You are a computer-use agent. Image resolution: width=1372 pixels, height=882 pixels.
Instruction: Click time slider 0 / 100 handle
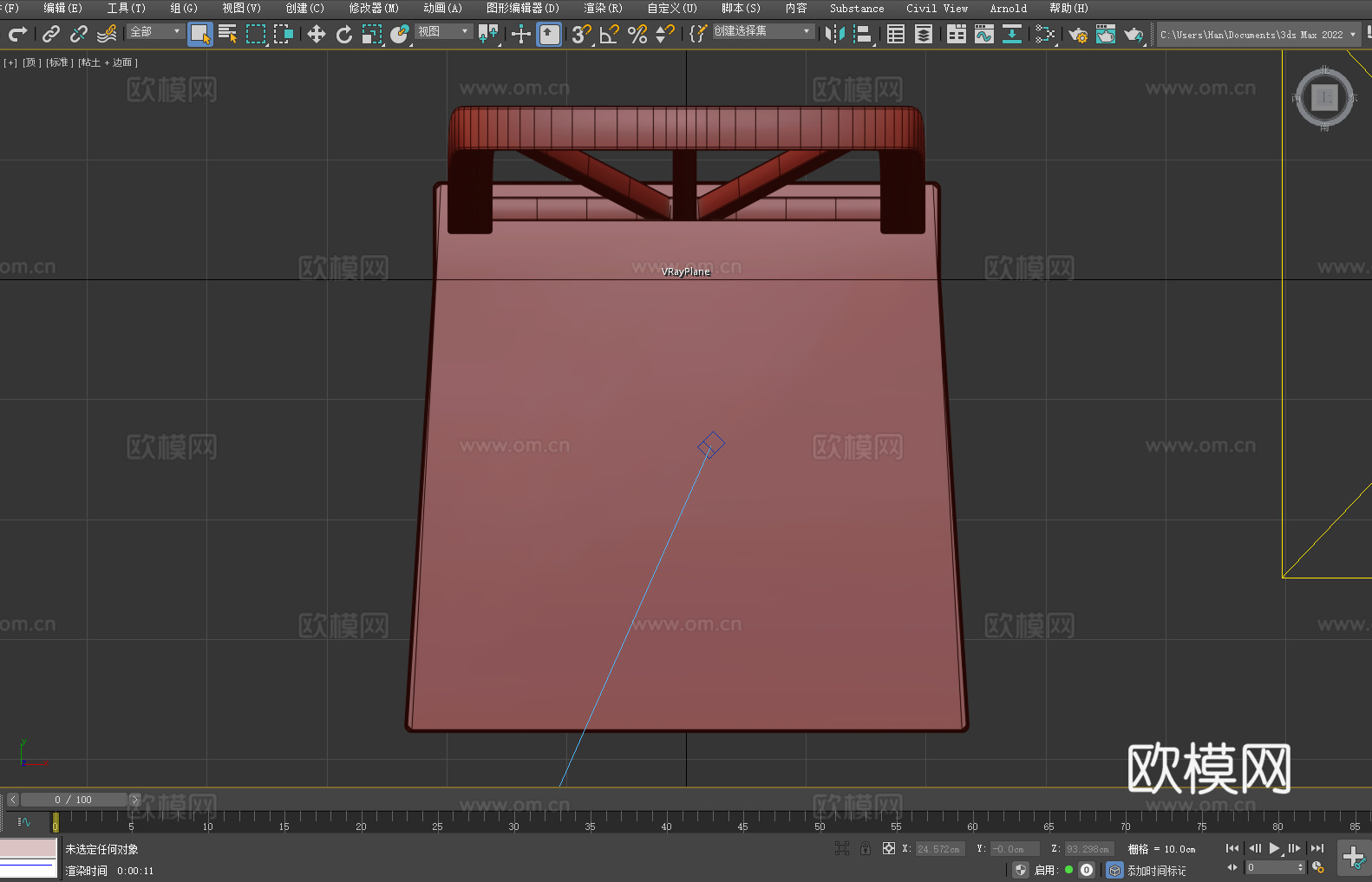[74, 800]
